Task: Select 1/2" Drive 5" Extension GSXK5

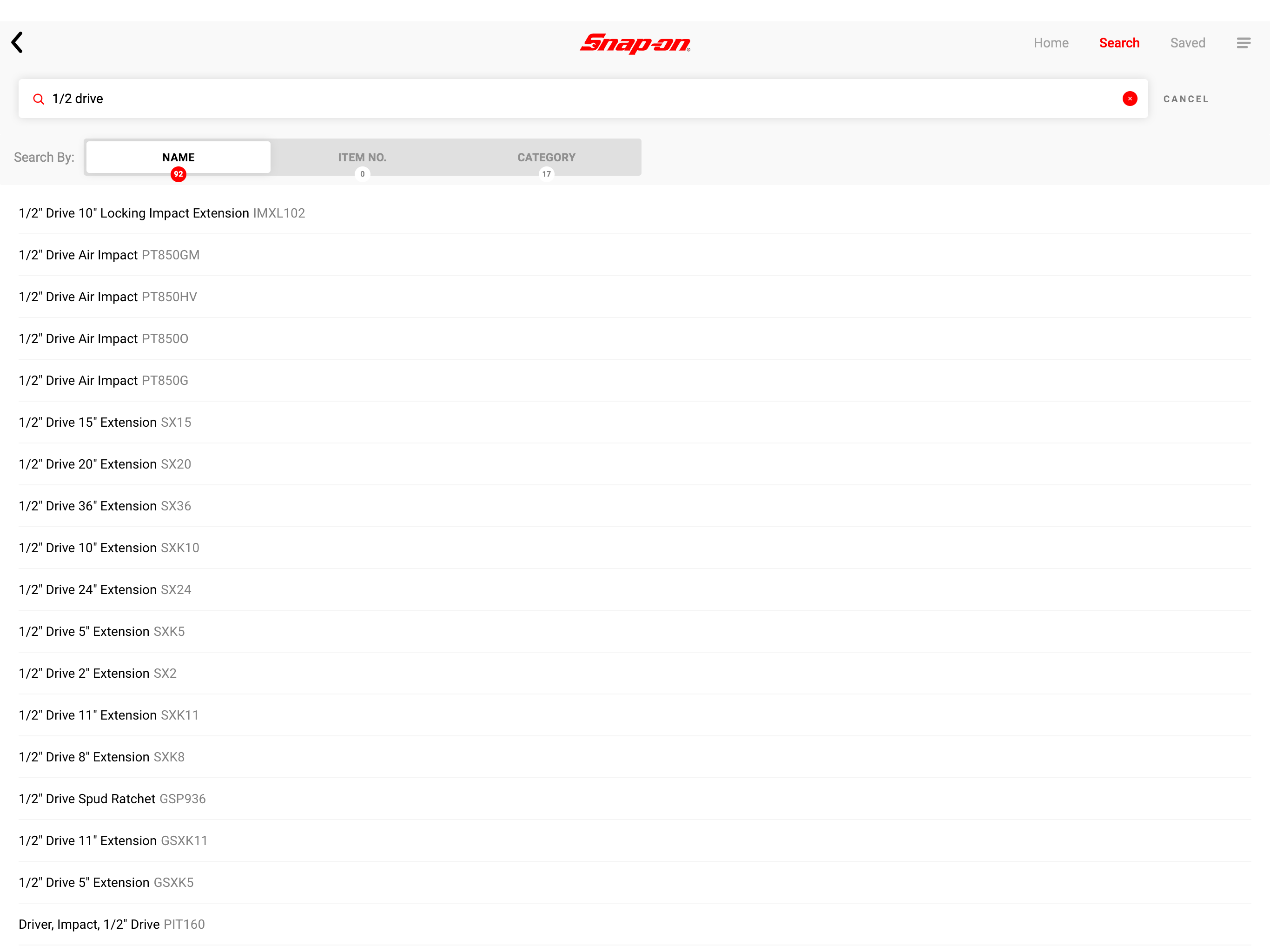Action: [x=106, y=883]
